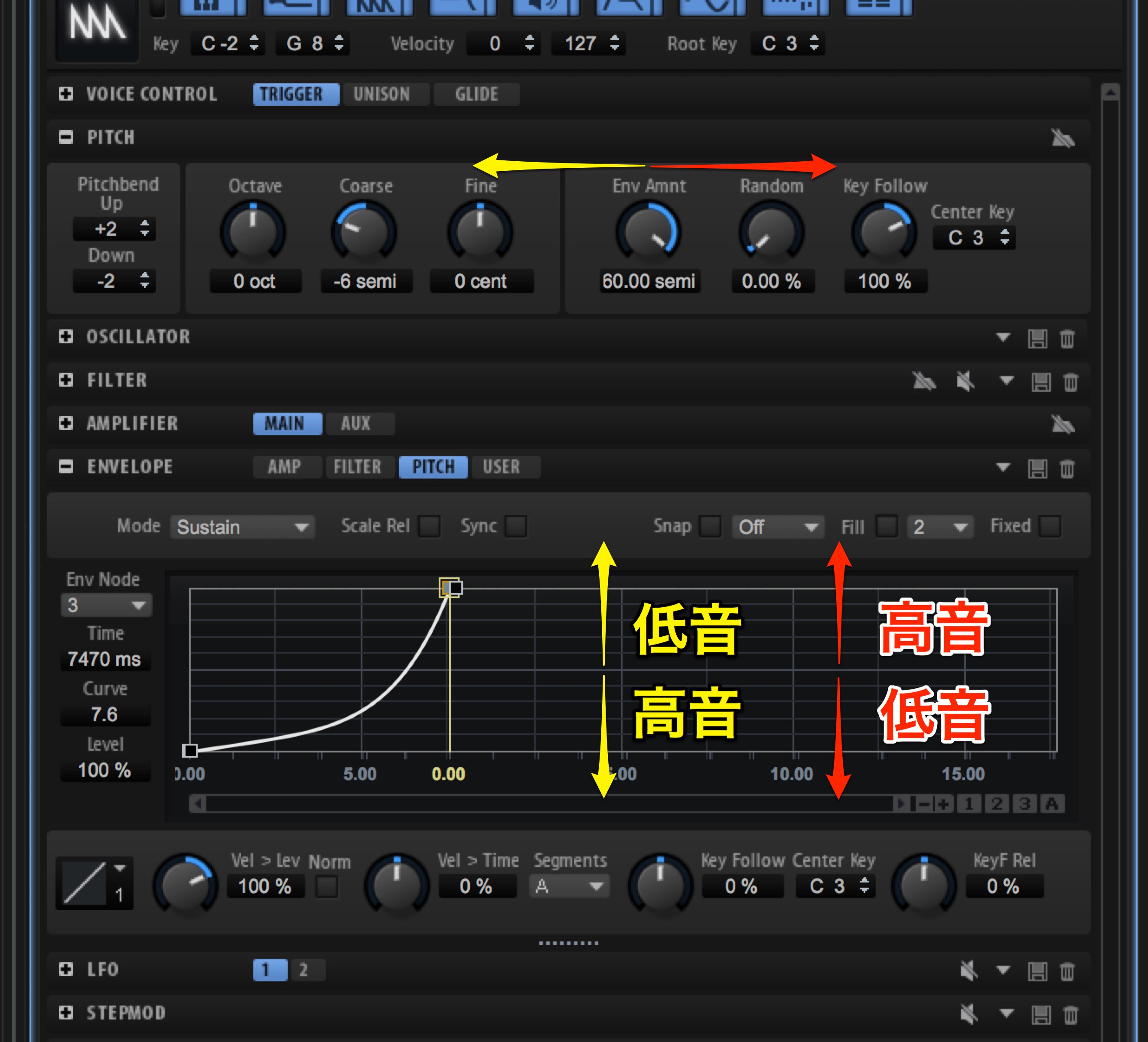
Task: Click the Env Amnt knob
Action: pos(648,232)
